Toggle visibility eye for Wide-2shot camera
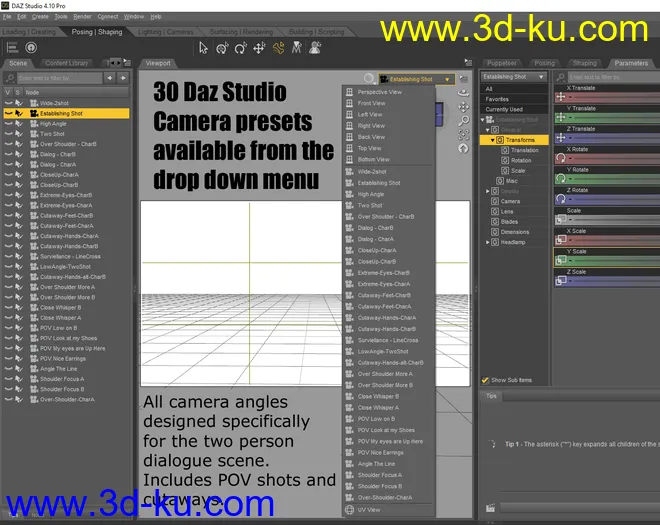660x525 pixels. [9, 102]
